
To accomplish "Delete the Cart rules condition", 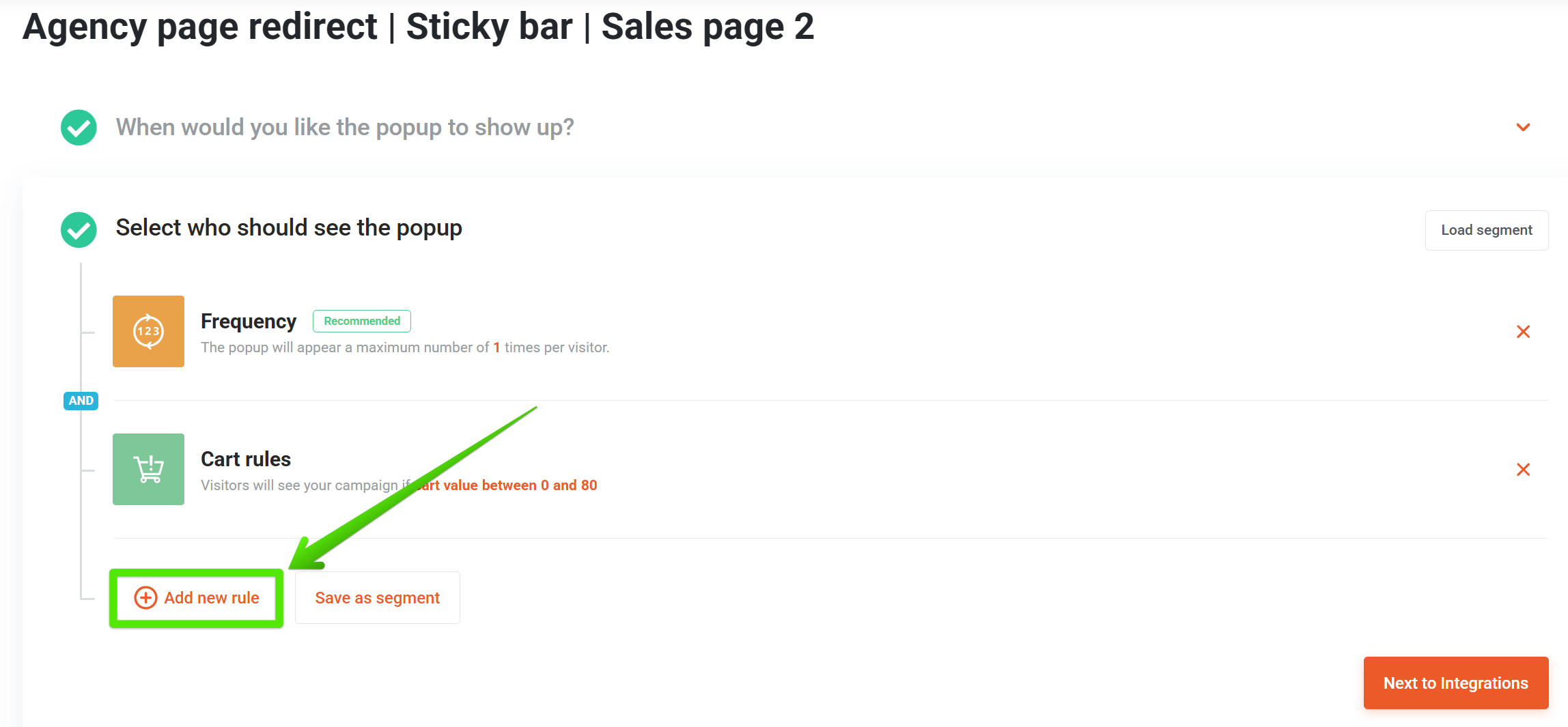I will [1523, 470].
